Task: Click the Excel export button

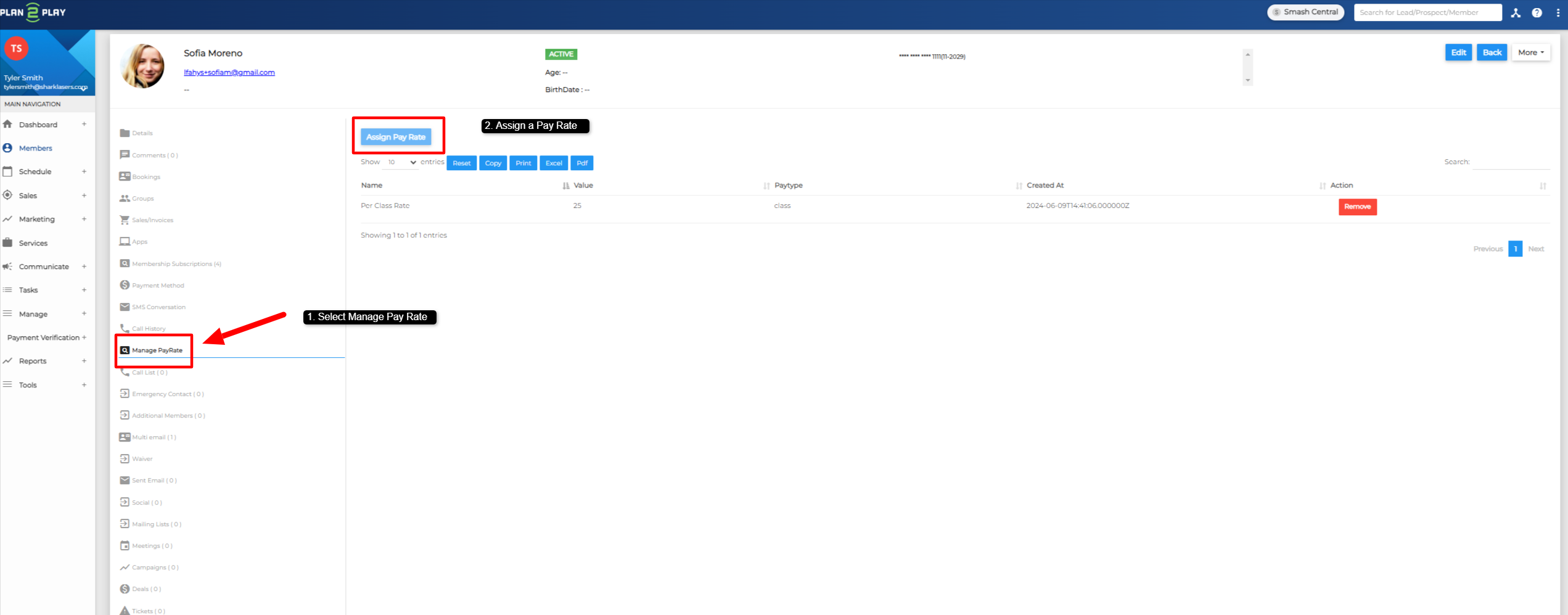Action: [x=554, y=163]
